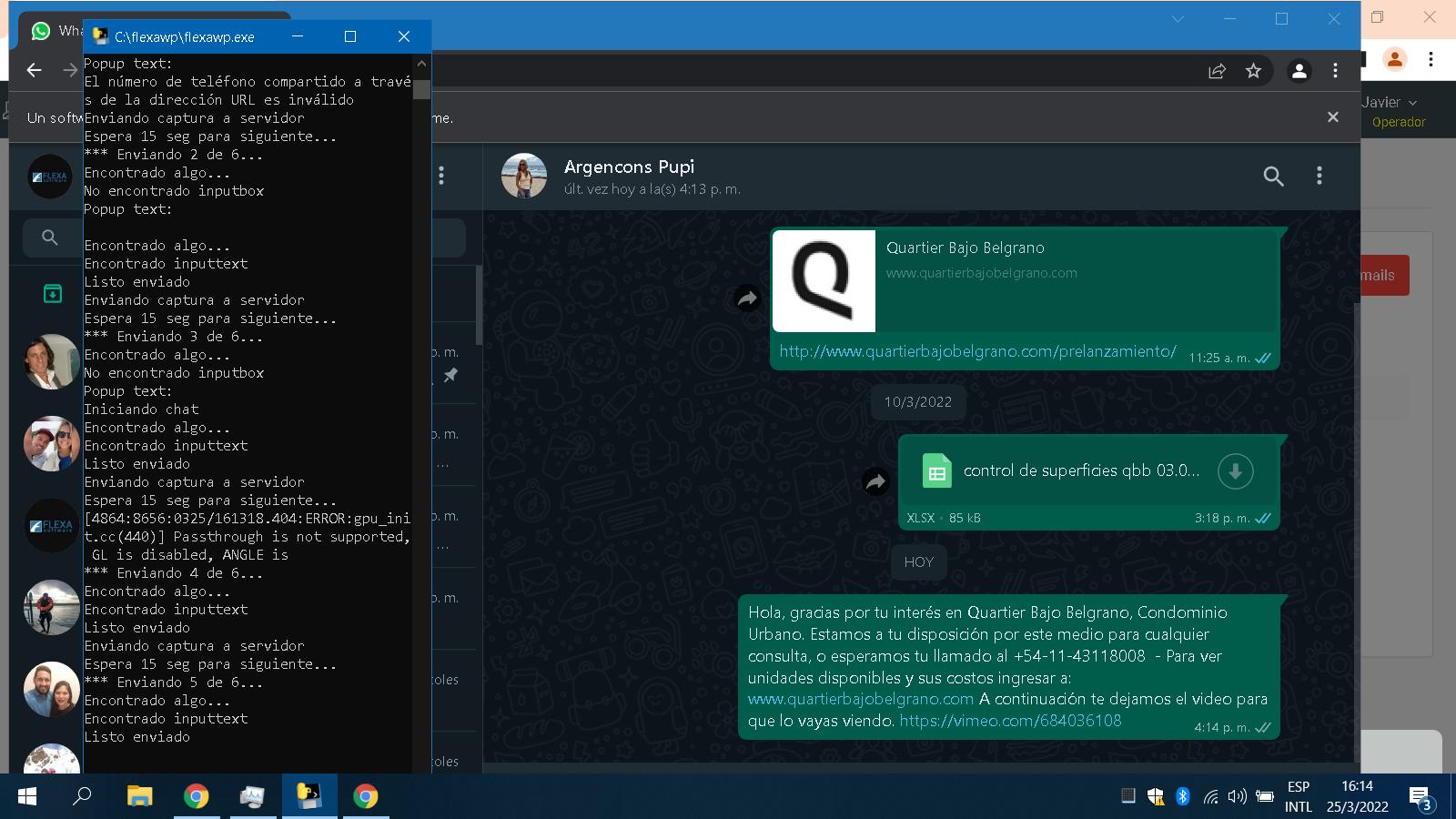The width and height of the screenshot is (1456, 819).
Task: Open Windows Security shield tray icon
Action: pyautogui.click(x=1156, y=796)
